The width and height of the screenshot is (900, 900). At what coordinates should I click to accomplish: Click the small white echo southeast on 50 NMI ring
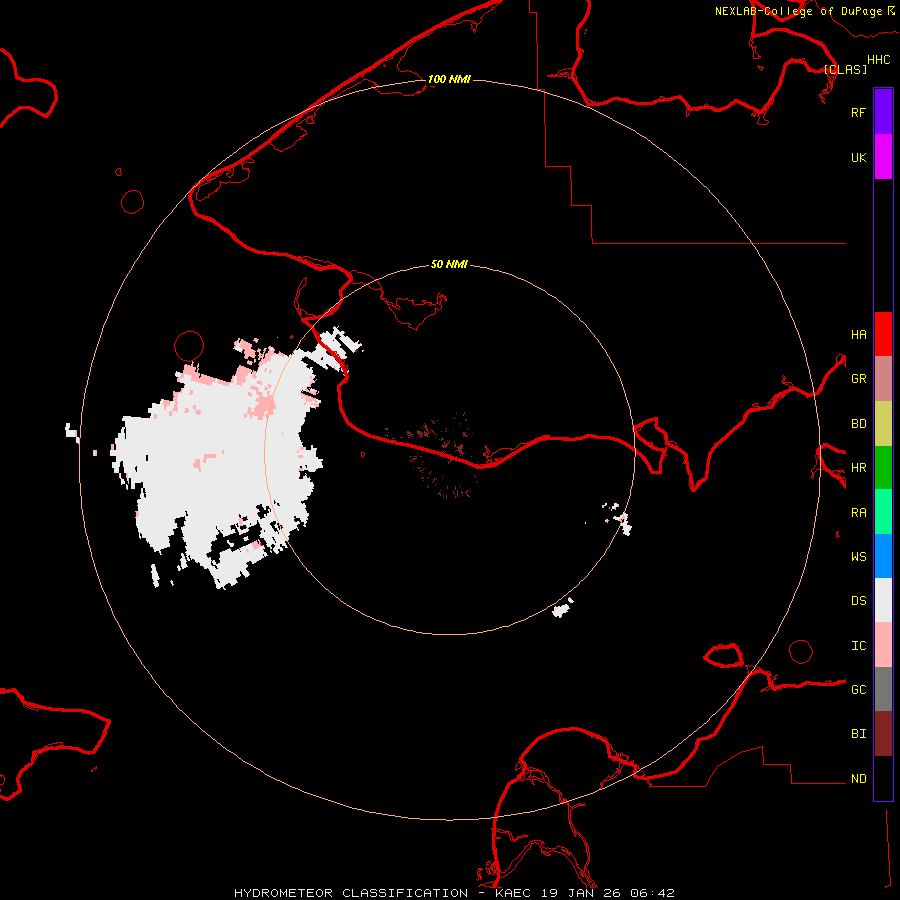tap(563, 608)
